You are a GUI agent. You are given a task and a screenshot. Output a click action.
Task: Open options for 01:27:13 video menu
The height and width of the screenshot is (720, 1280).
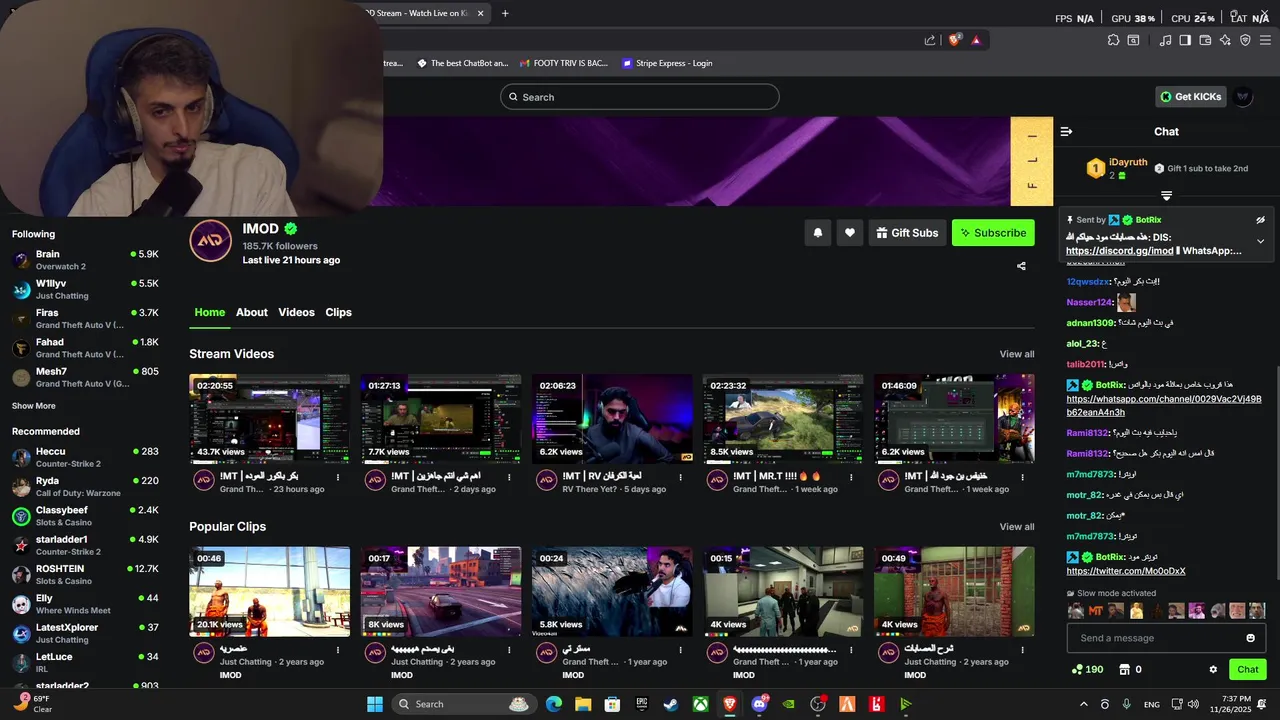(509, 478)
